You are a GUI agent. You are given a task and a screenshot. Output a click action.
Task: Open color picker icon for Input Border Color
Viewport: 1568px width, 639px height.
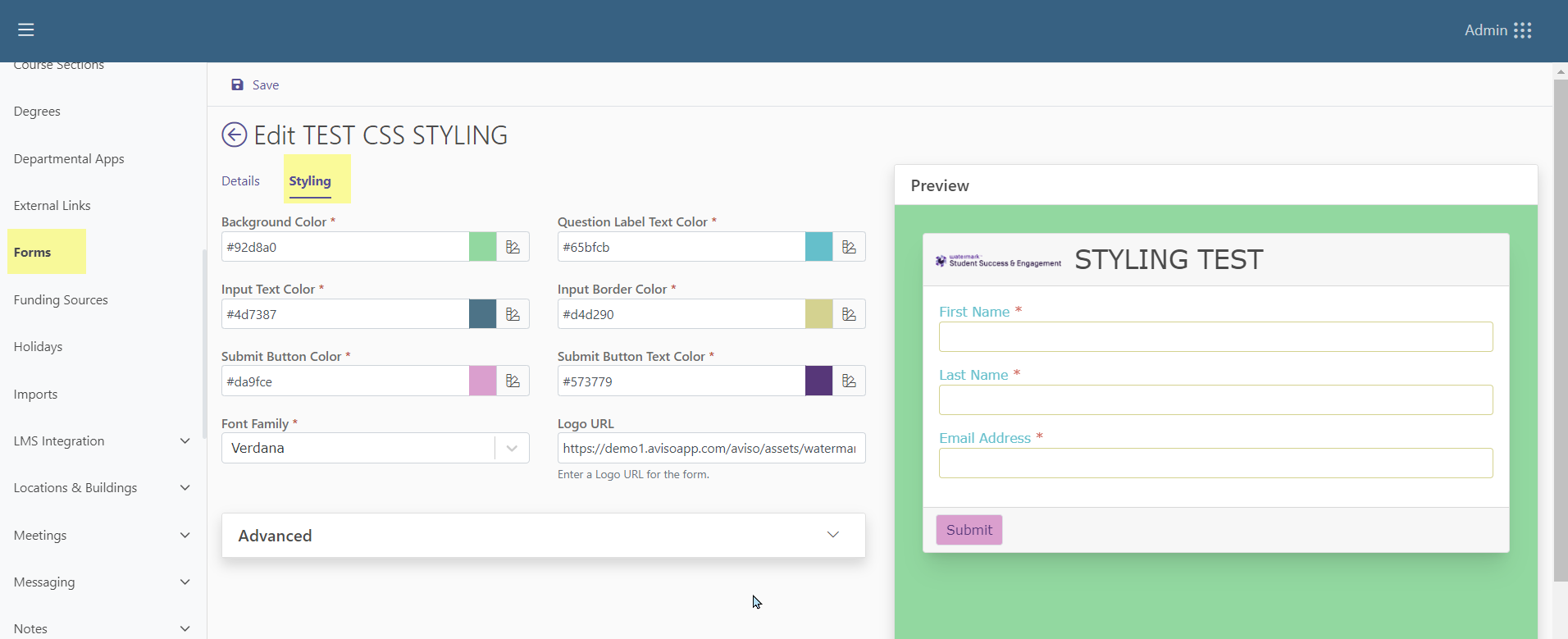(x=850, y=314)
